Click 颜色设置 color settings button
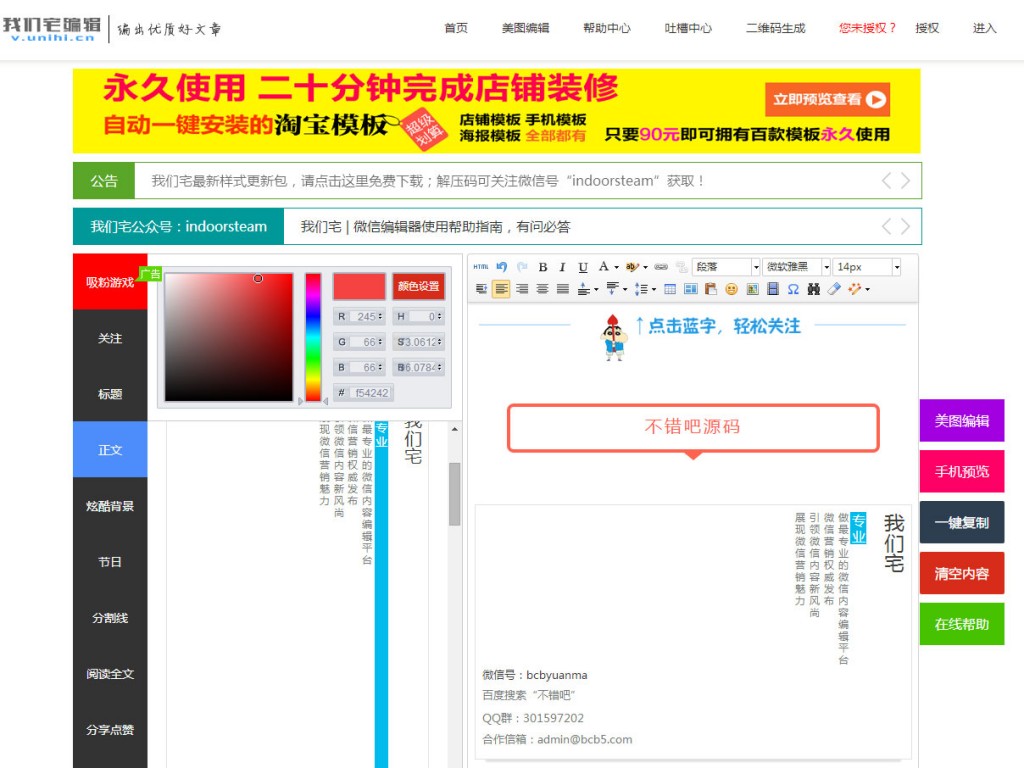Screen dimensions: 1024x768 418,286
